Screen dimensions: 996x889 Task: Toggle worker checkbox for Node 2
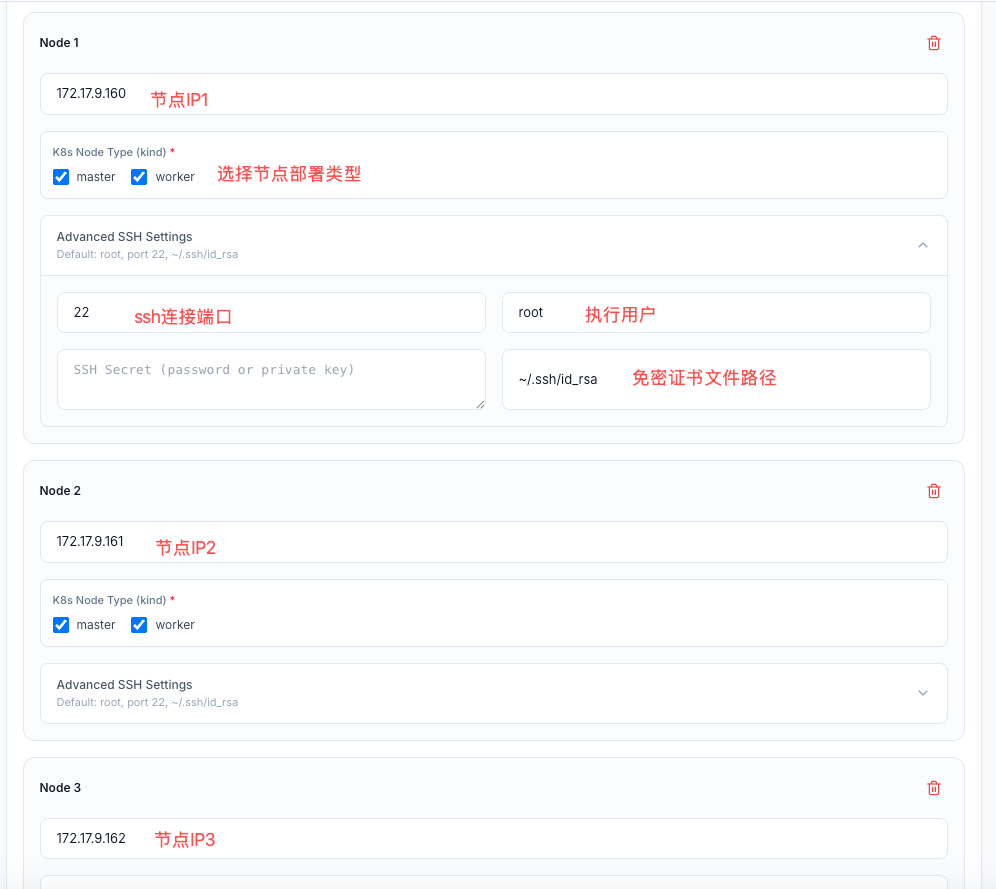coord(139,625)
